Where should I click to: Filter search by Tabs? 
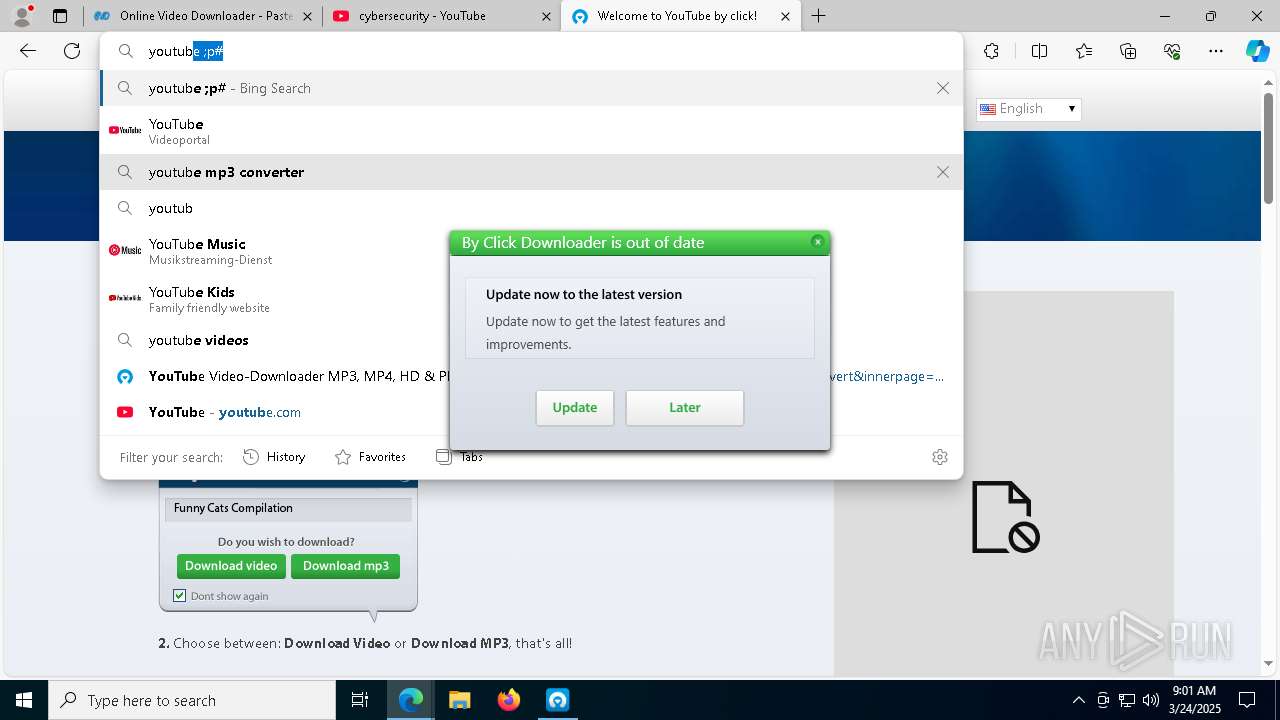(x=460, y=457)
